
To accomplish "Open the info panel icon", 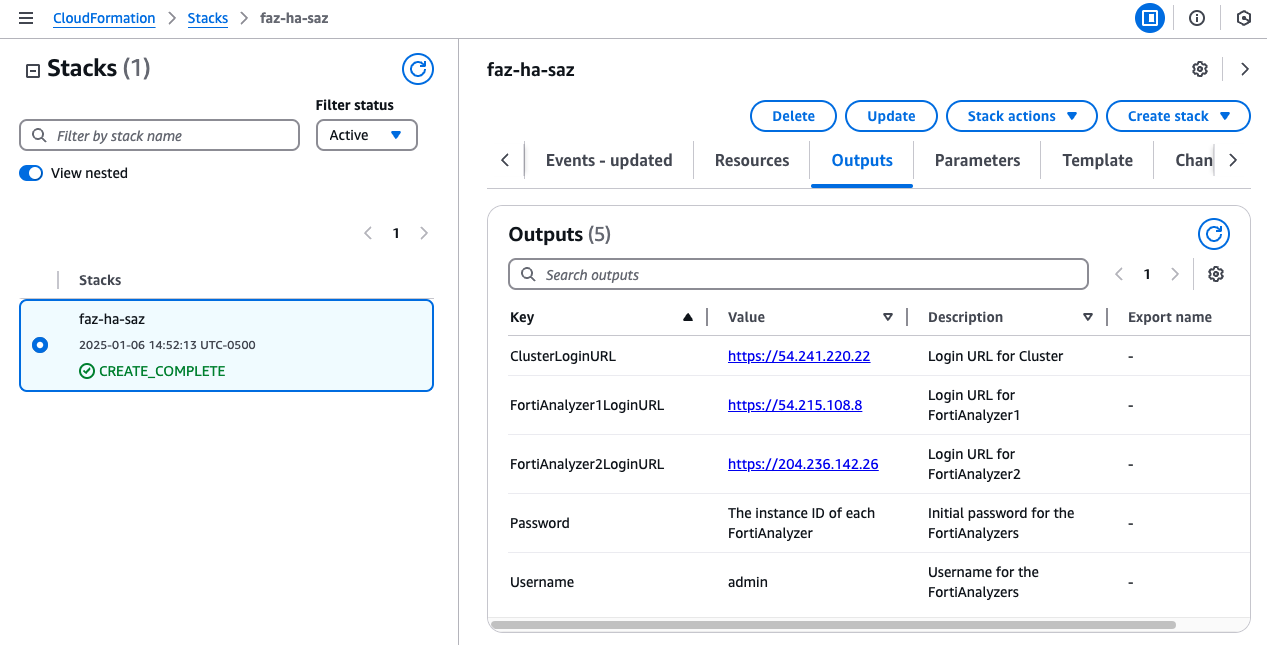I will click(x=1197, y=18).
